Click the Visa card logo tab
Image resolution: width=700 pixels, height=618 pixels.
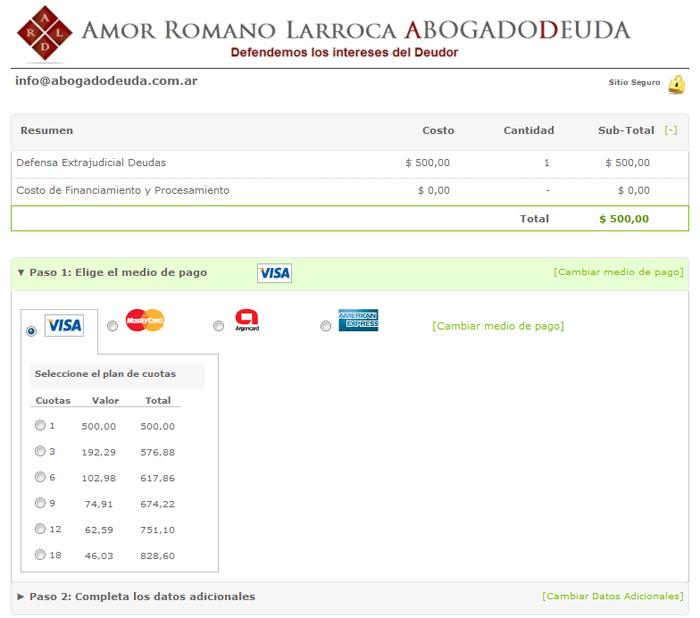65,325
